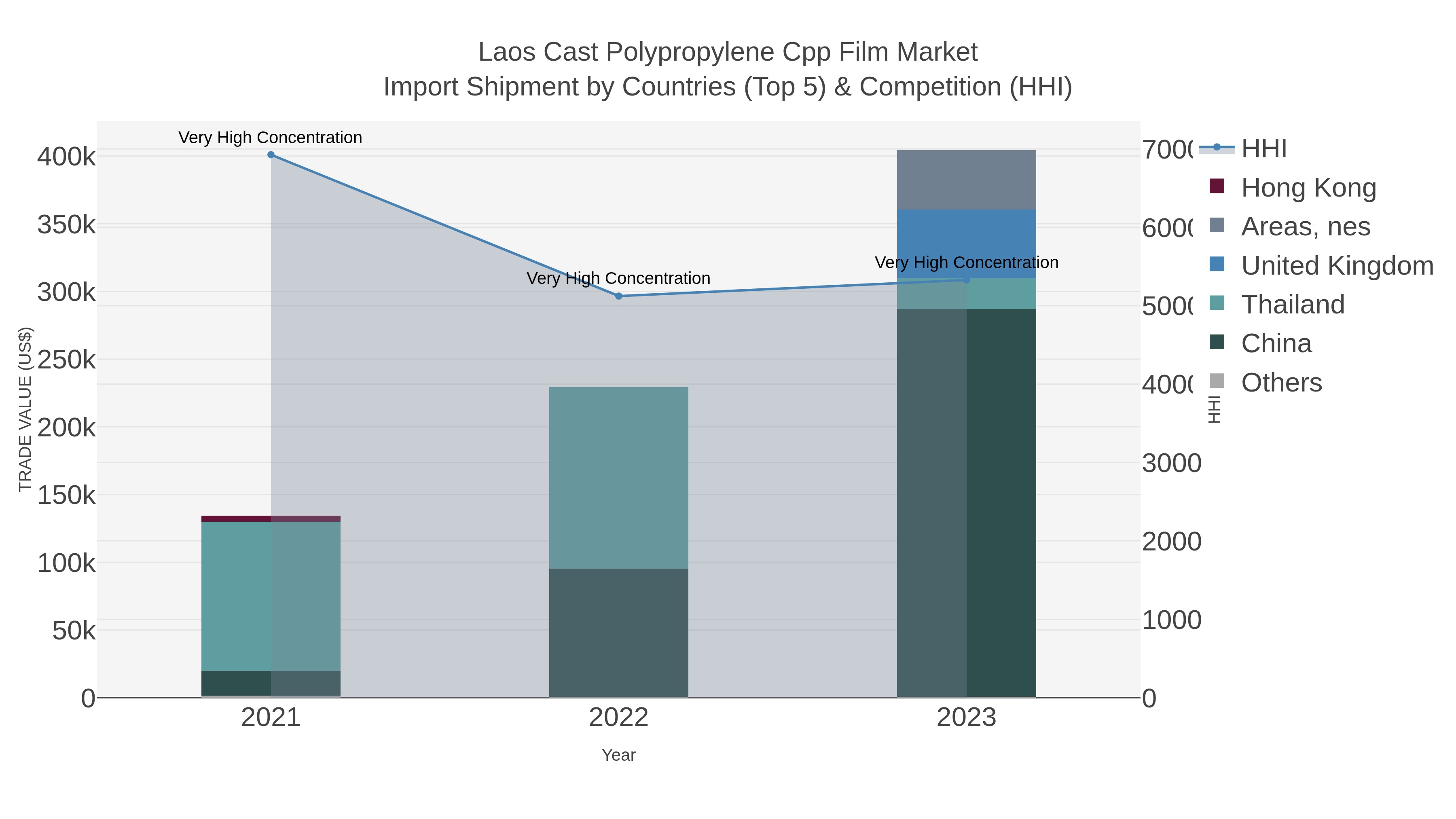Viewport: 1456px width, 819px height.
Task: Click the United Kingdom blue legend swatch
Action: click(1217, 264)
